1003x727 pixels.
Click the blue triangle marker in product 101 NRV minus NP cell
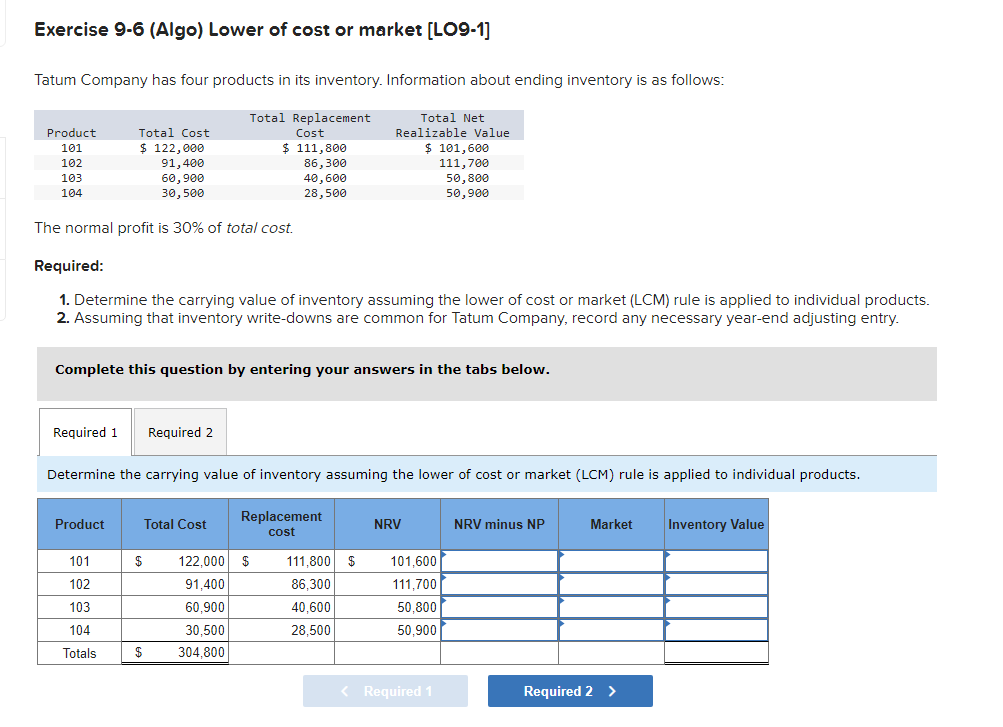coord(443,556)
